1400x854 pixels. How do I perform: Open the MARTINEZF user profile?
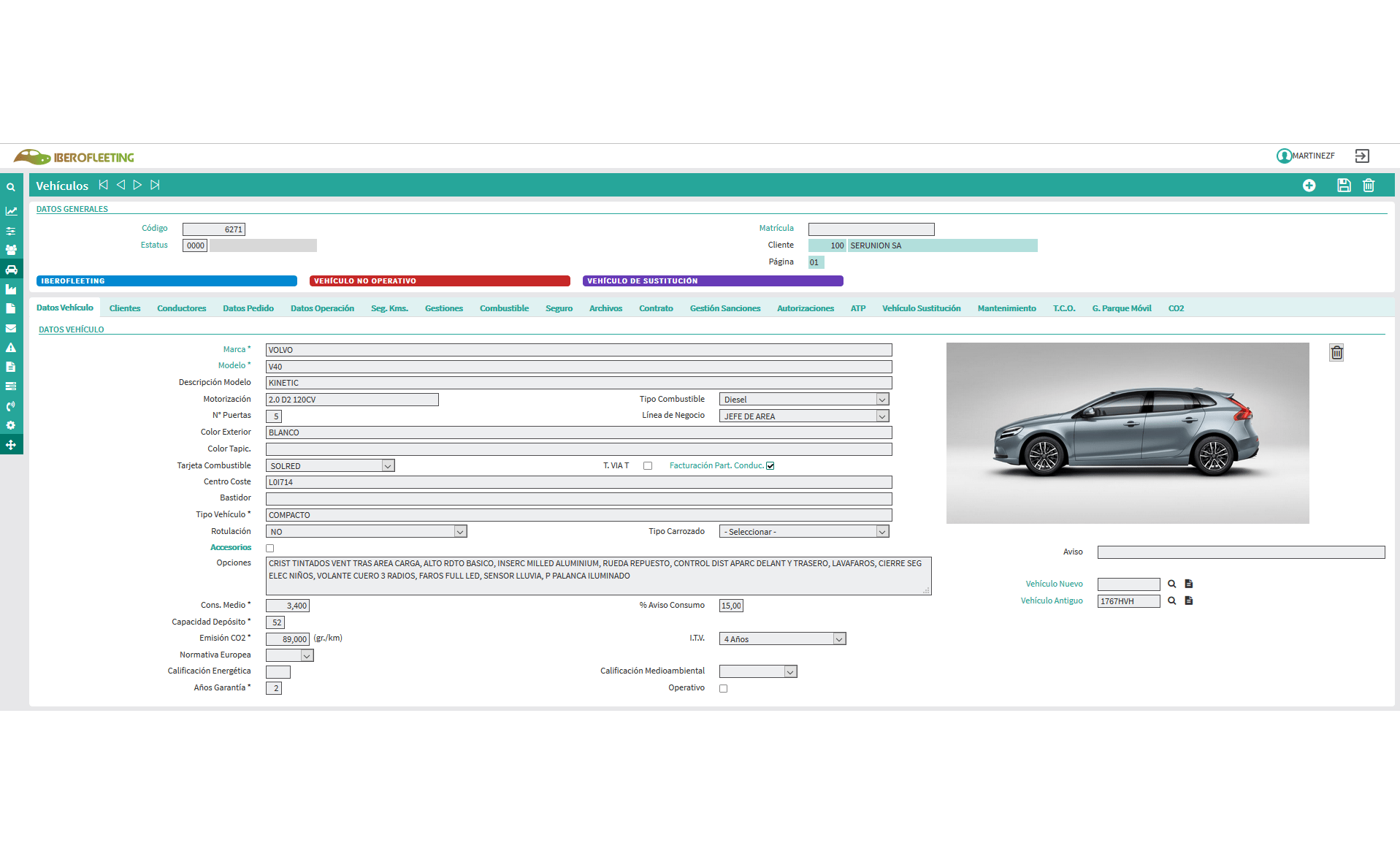coord(1305,156)
